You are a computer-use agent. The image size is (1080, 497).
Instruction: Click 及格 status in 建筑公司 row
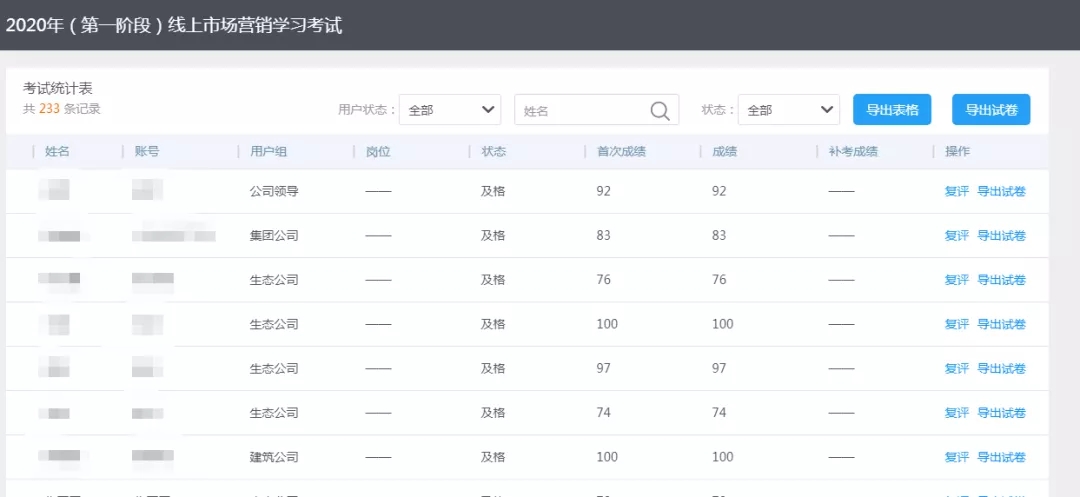tap(493, 457)
